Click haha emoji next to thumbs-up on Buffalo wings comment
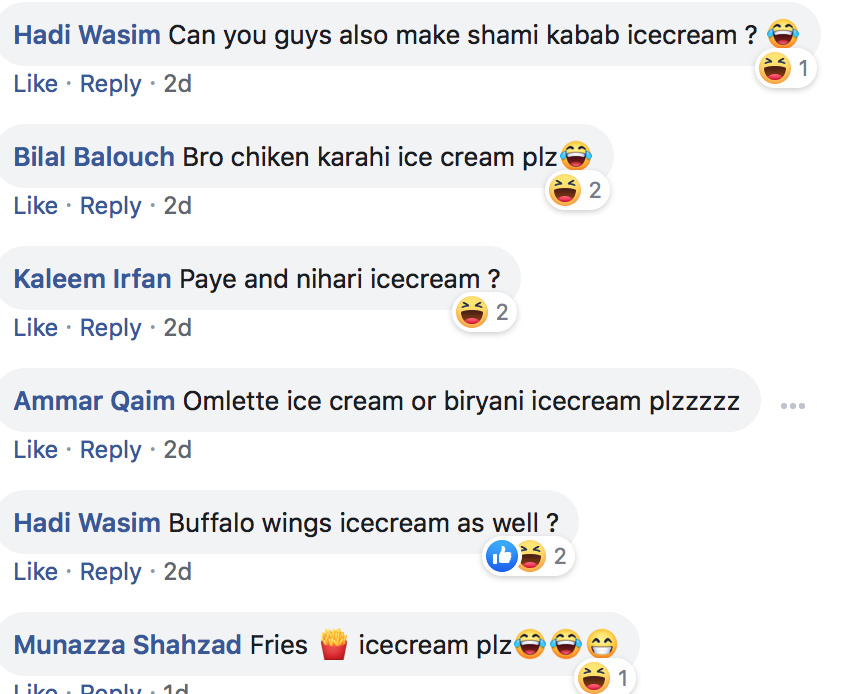Screen dimensions: 844x694 coord(532,556)
